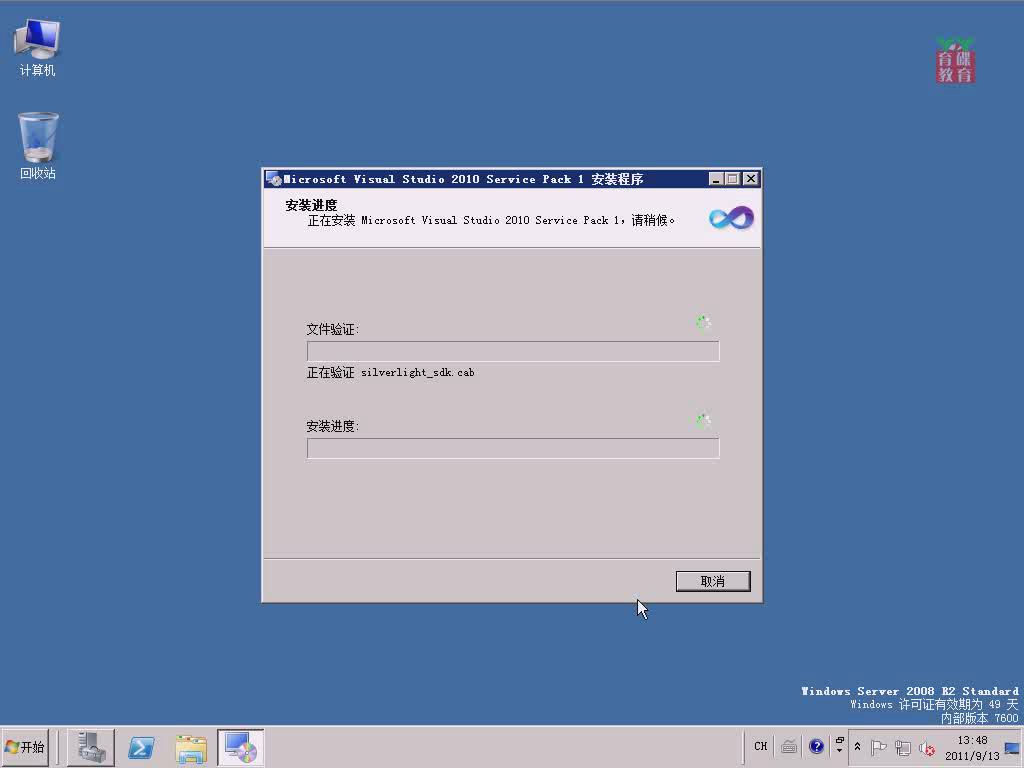Select the setup installer taskbar button

click(x=240, y=747)
